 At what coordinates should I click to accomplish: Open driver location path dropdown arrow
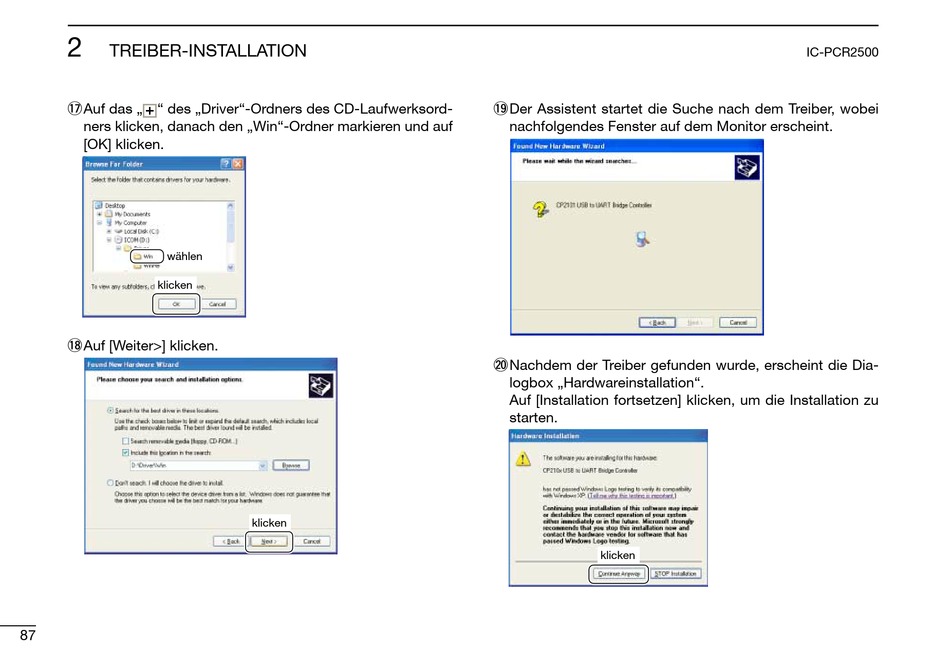point(263,465)
